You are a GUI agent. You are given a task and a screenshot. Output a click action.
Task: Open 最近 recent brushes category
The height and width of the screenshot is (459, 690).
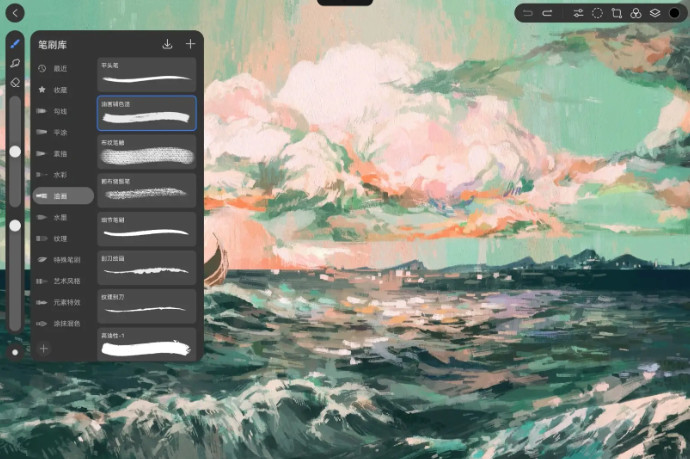60,68
